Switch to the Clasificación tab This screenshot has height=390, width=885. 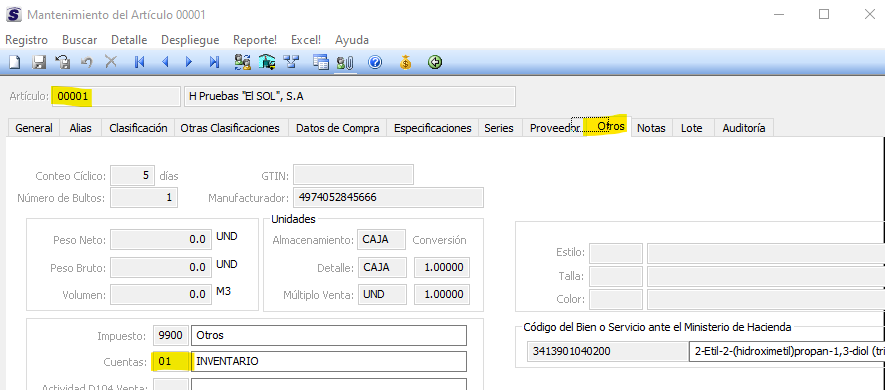pos(138,128)
